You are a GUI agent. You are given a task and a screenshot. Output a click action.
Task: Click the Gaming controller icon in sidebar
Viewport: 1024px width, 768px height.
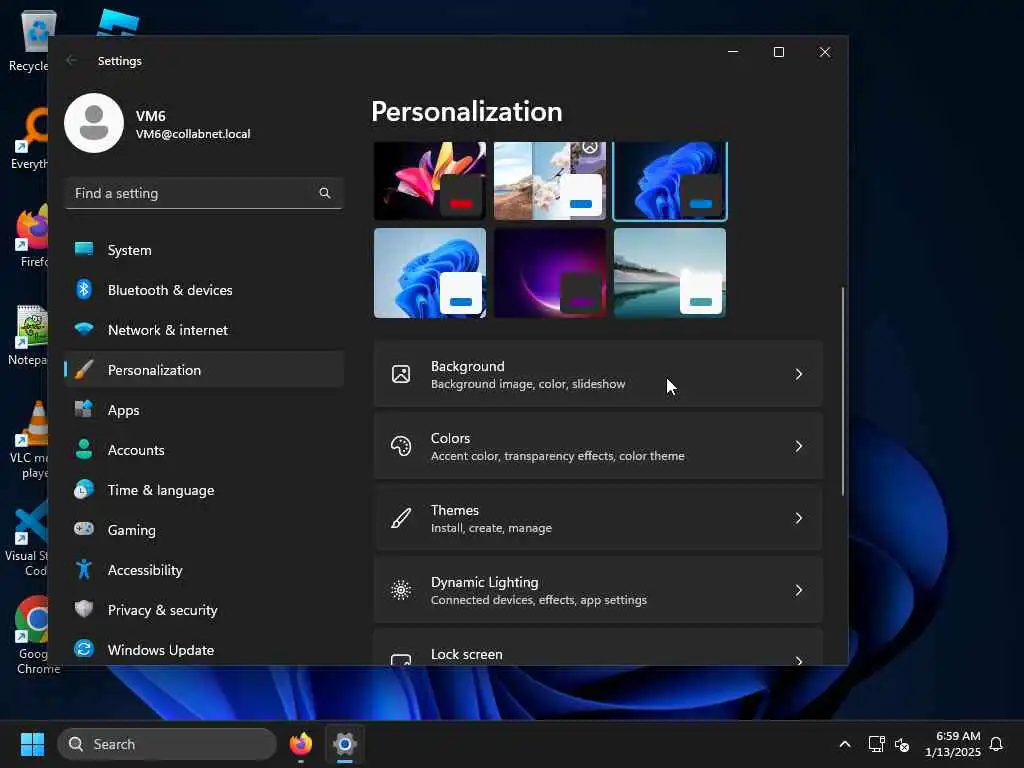click(x=84, y=528)
